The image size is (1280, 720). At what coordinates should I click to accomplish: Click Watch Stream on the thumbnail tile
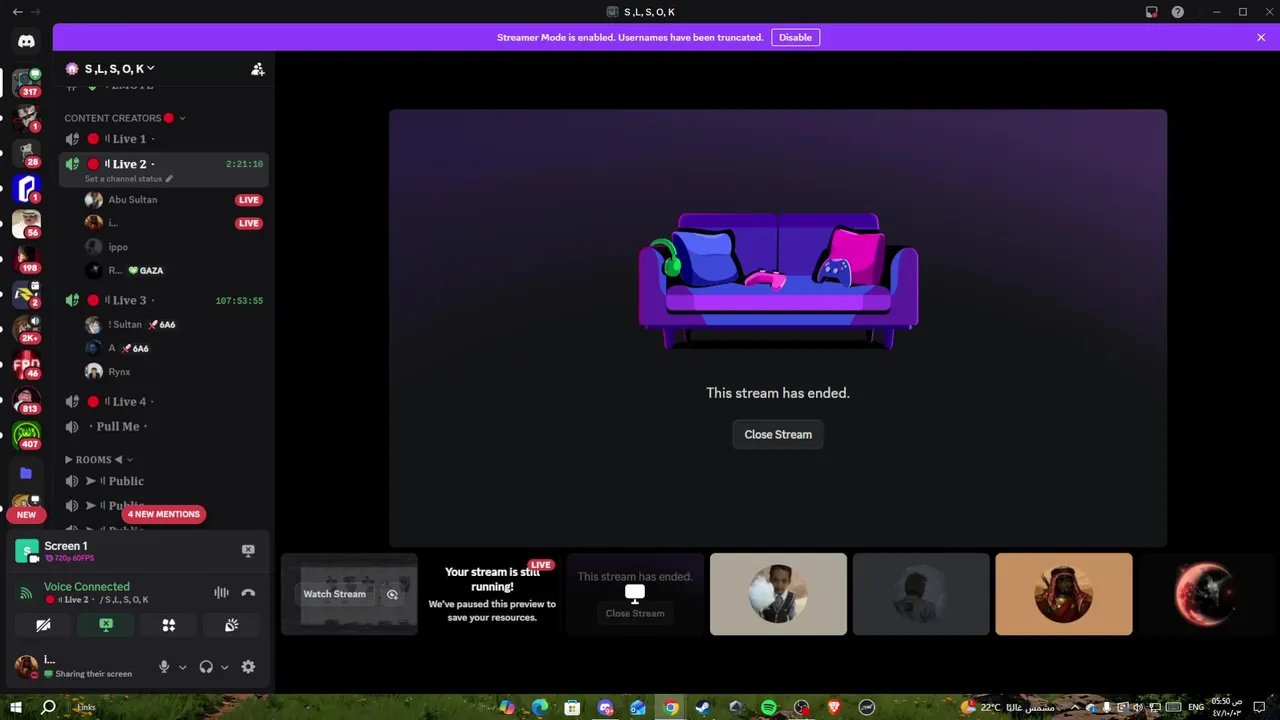tap(335, 594)
